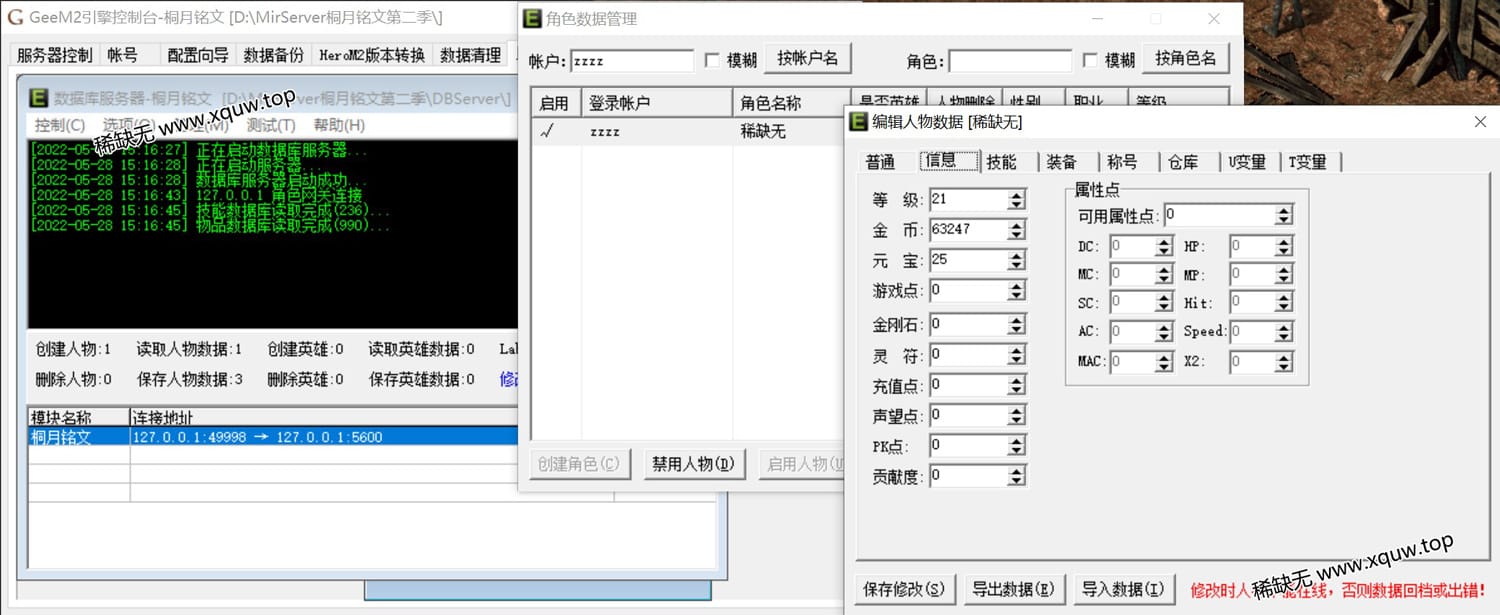This screenshot has width=1500, height=615.
Task: Adjust the 灵符 spinner arrows
Action: point(1017,354)
